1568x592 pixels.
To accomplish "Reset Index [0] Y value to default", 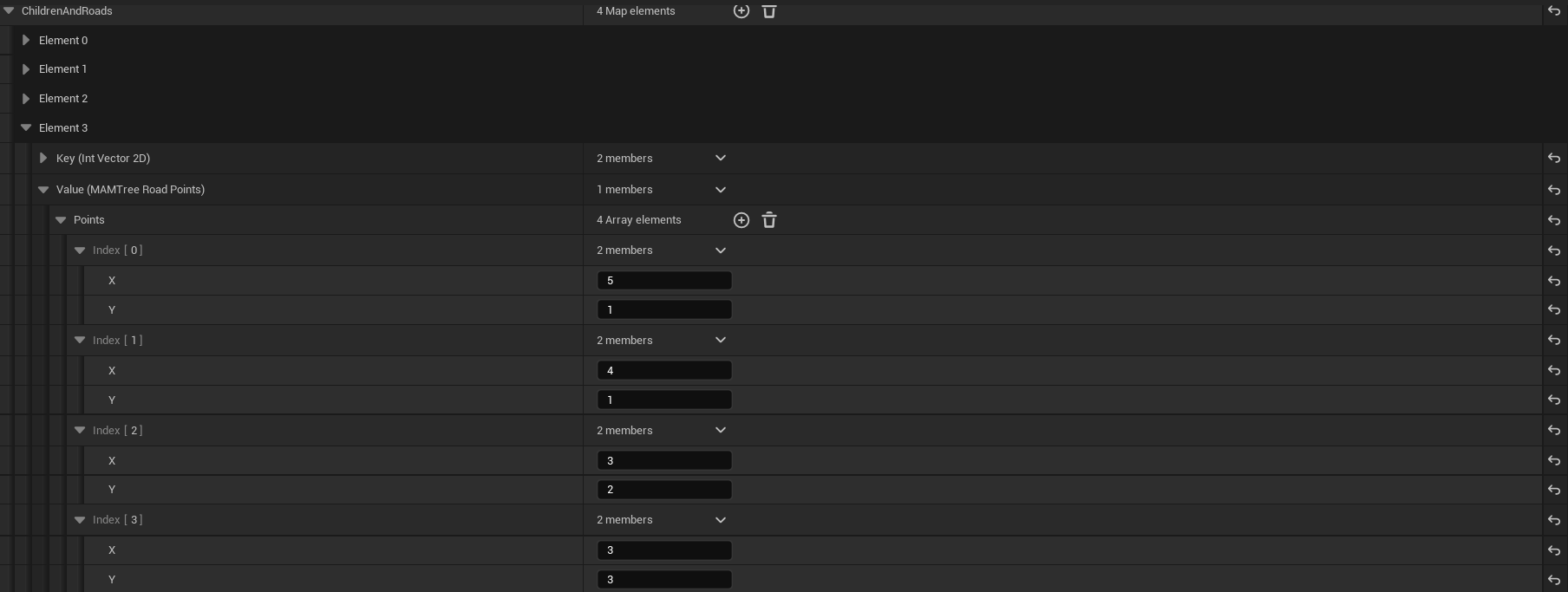I will pos(1554,309).
